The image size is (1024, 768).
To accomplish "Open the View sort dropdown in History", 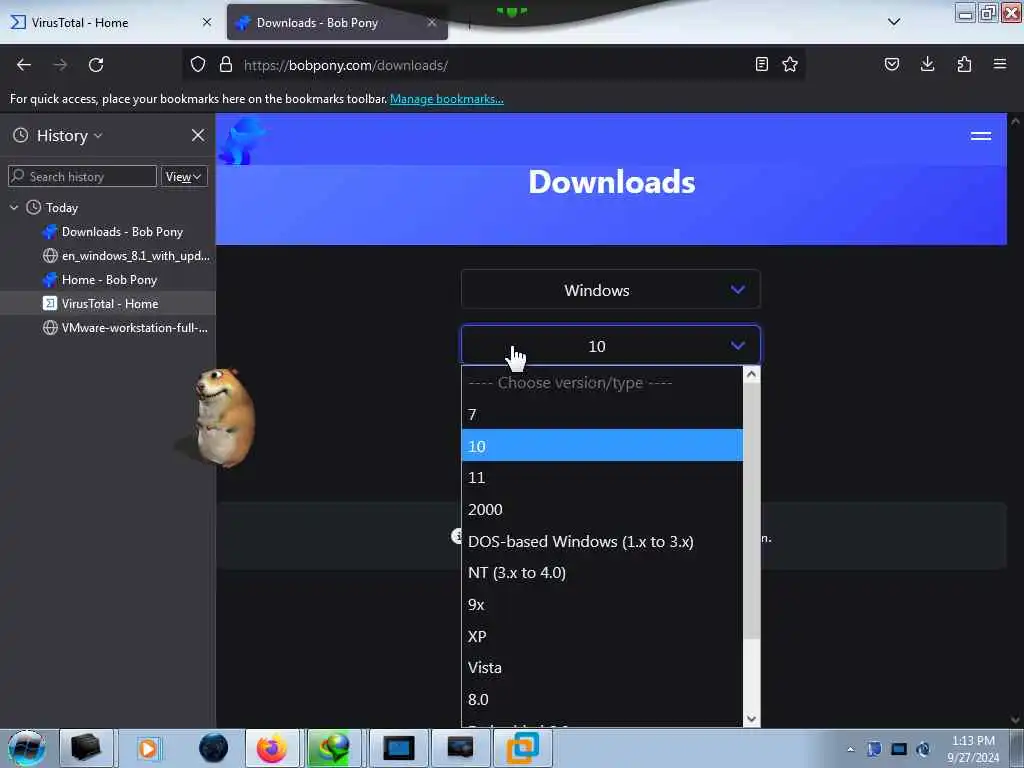I will [184, 176].
